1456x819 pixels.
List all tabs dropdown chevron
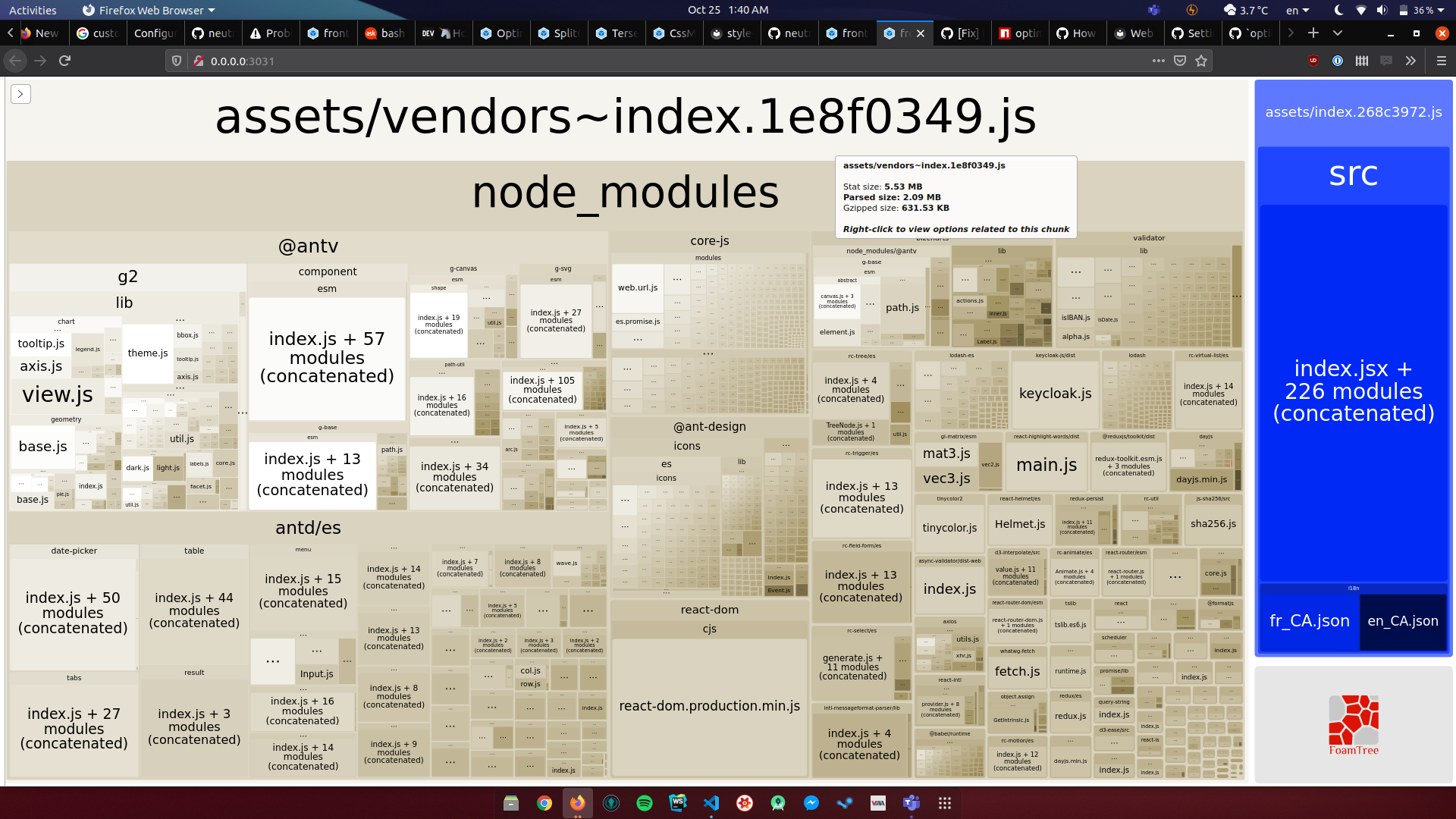tap(1338, 33)
